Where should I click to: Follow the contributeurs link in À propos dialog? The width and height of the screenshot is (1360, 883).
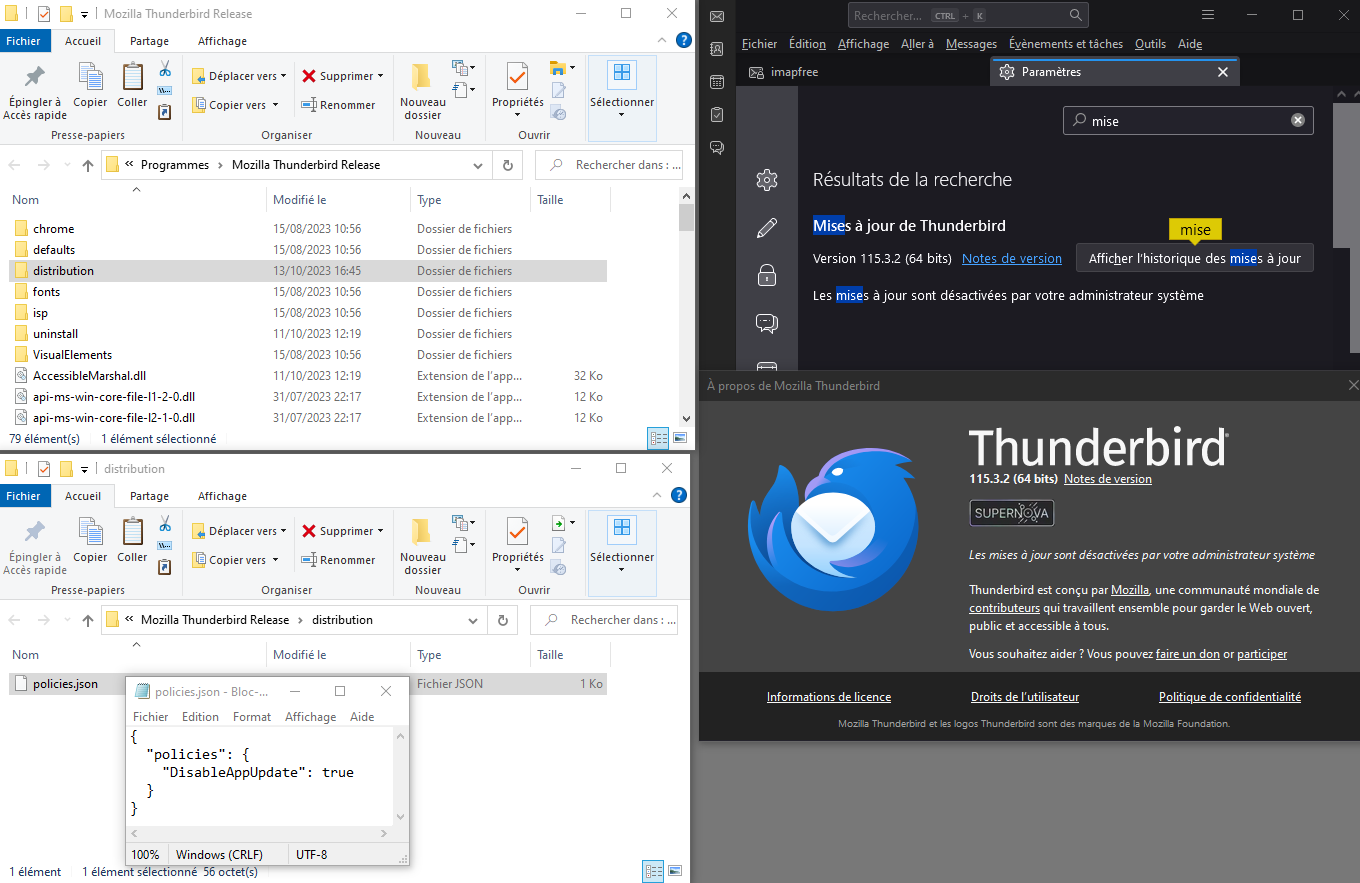[1005, 608]
